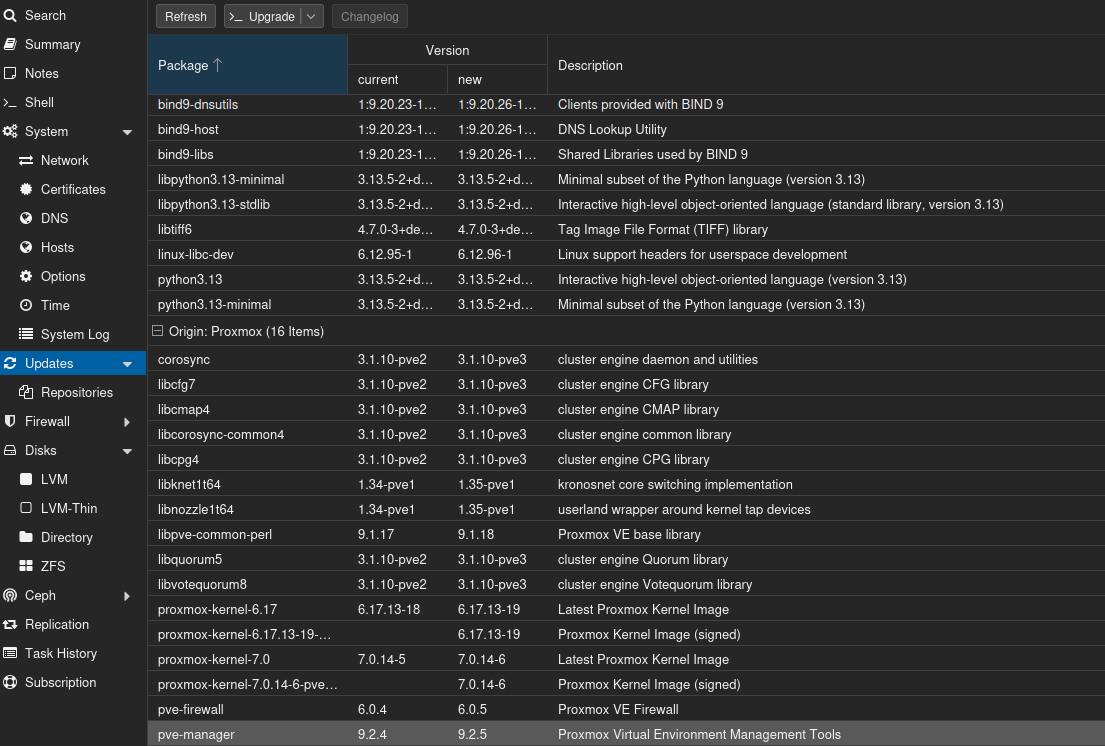Sort by the Package column header
1105x746 pixels.
tap(247, 65)
